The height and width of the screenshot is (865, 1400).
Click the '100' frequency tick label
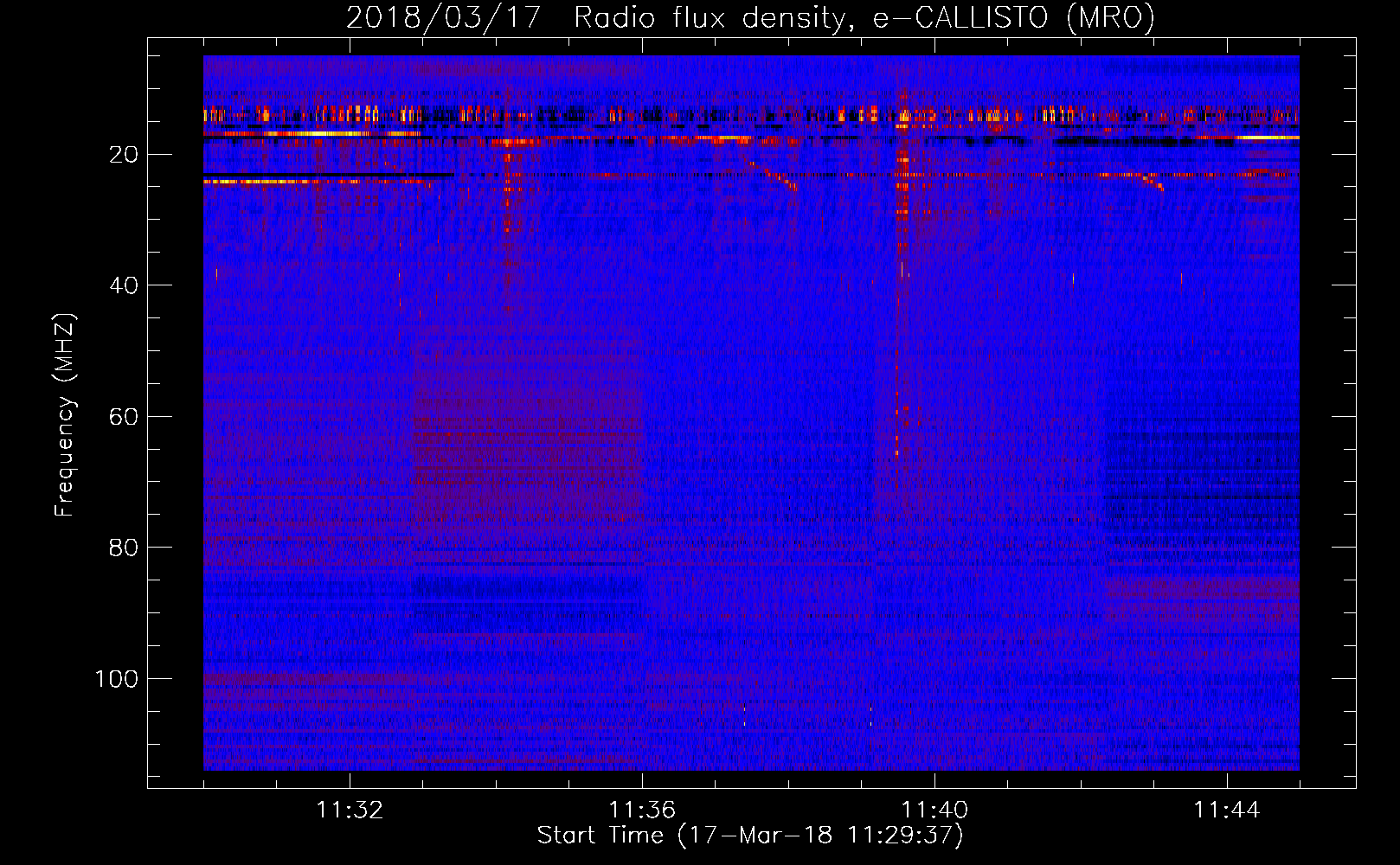[117, 679]
